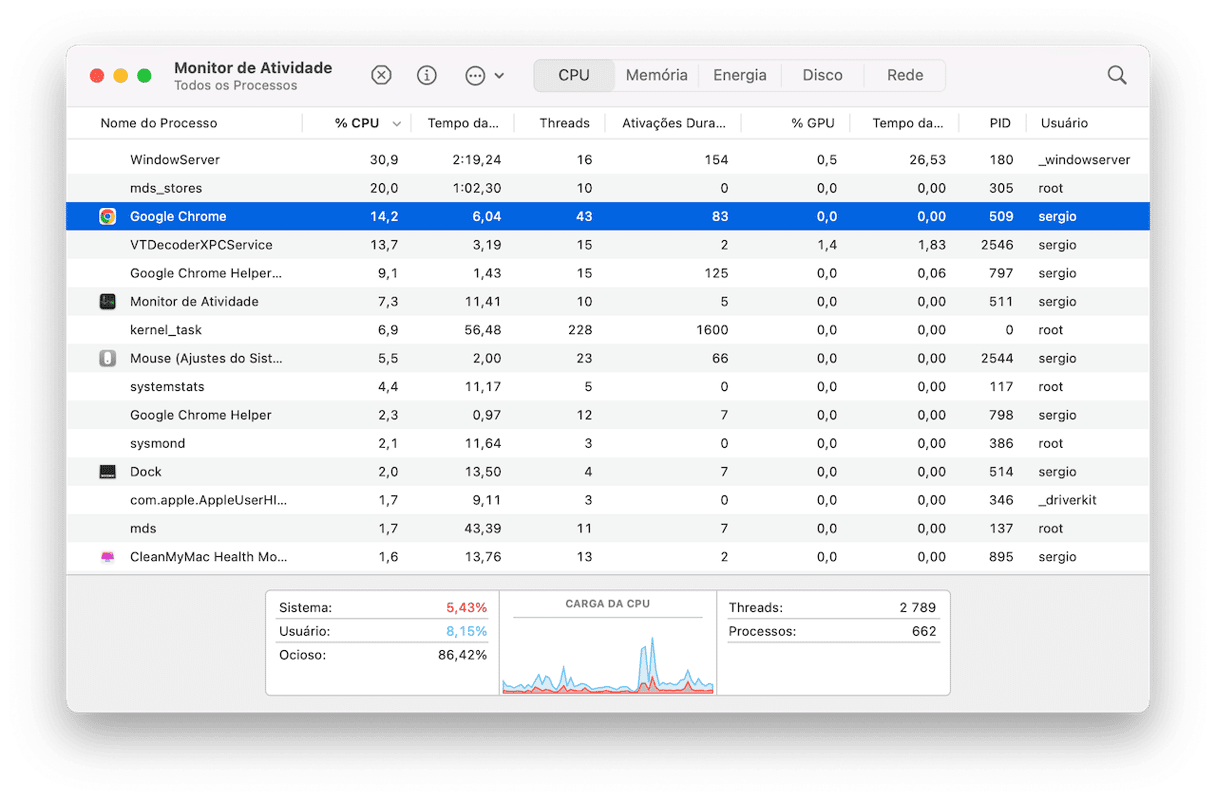Click the Mouse settings row icon
This screenshot has height=800, width=1216.
coord(108,358)
